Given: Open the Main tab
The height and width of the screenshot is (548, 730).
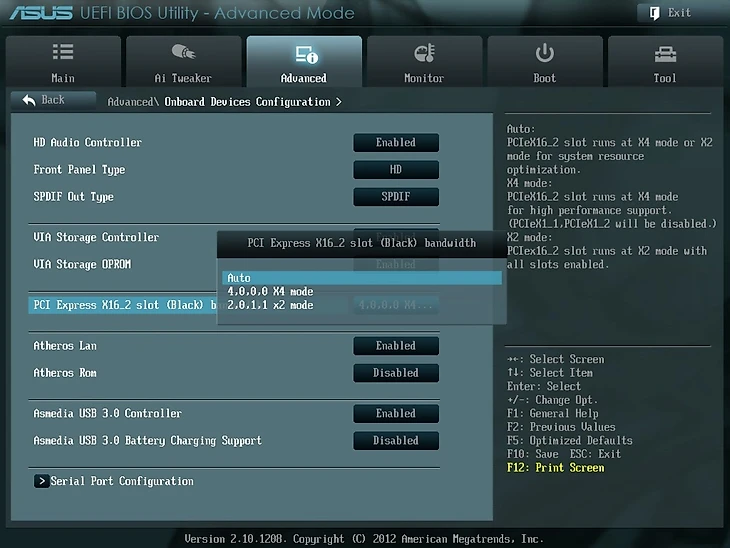Looking at the screenshot, I should (63, 61).
